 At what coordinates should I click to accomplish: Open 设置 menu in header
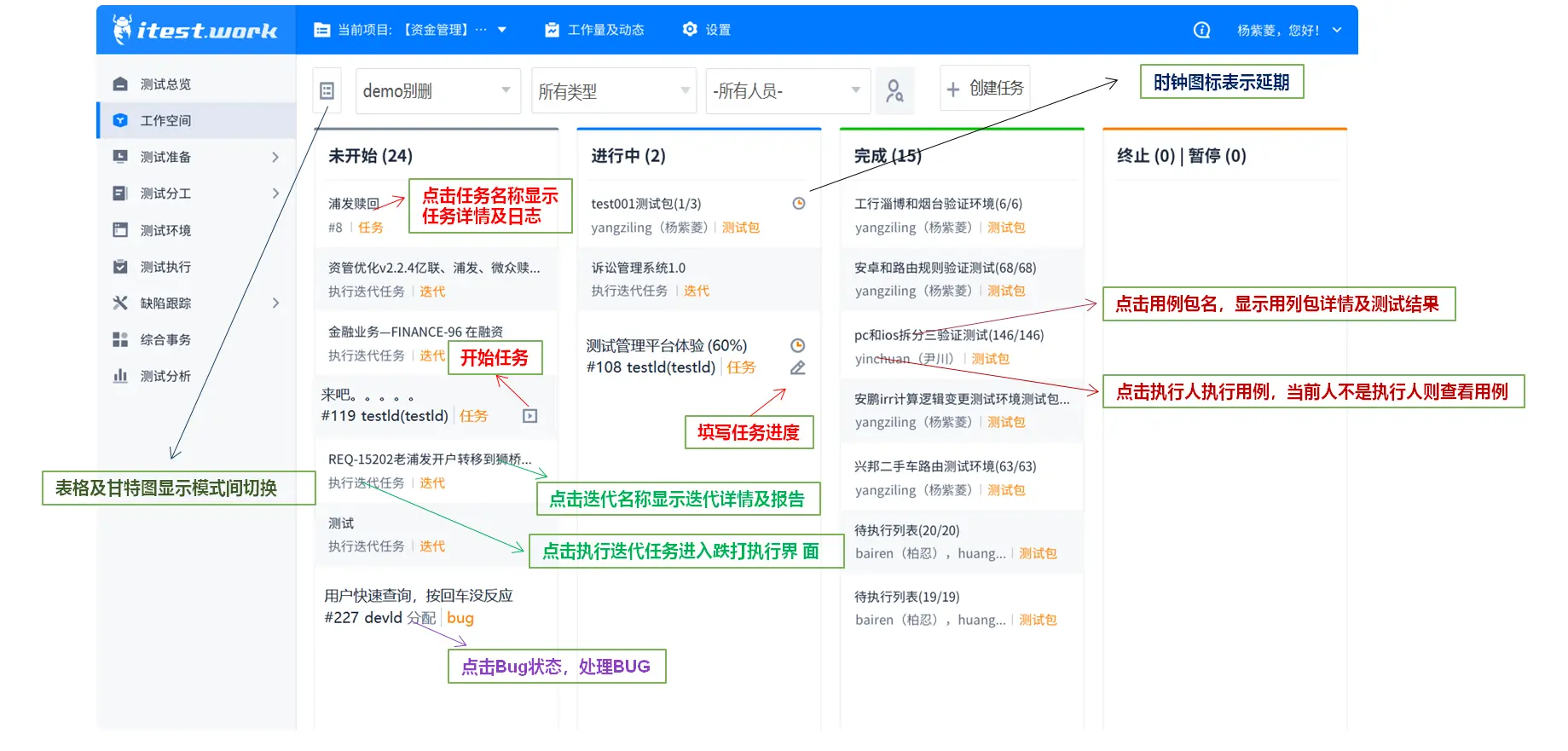coord(707,30)
